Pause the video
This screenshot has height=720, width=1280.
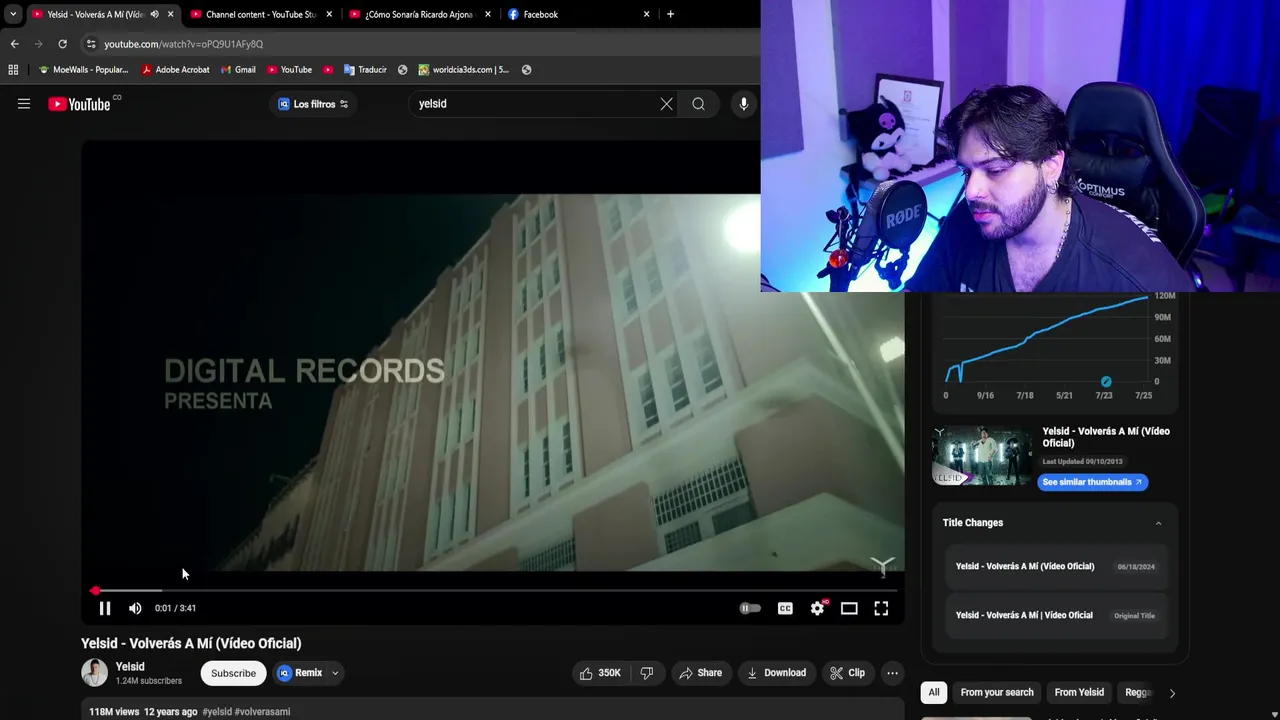[105, 608]
